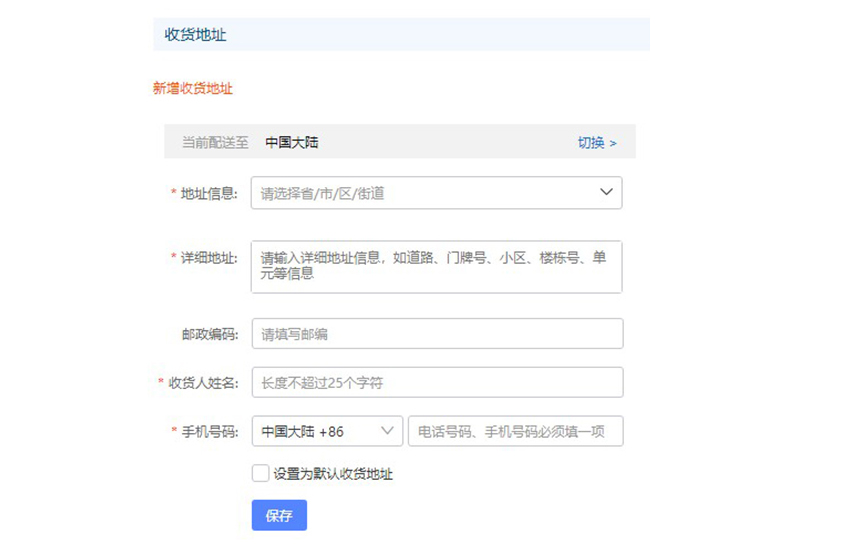850x554 pixels.
Task: Save the address with the 保存 button
Action: point(279,515)
